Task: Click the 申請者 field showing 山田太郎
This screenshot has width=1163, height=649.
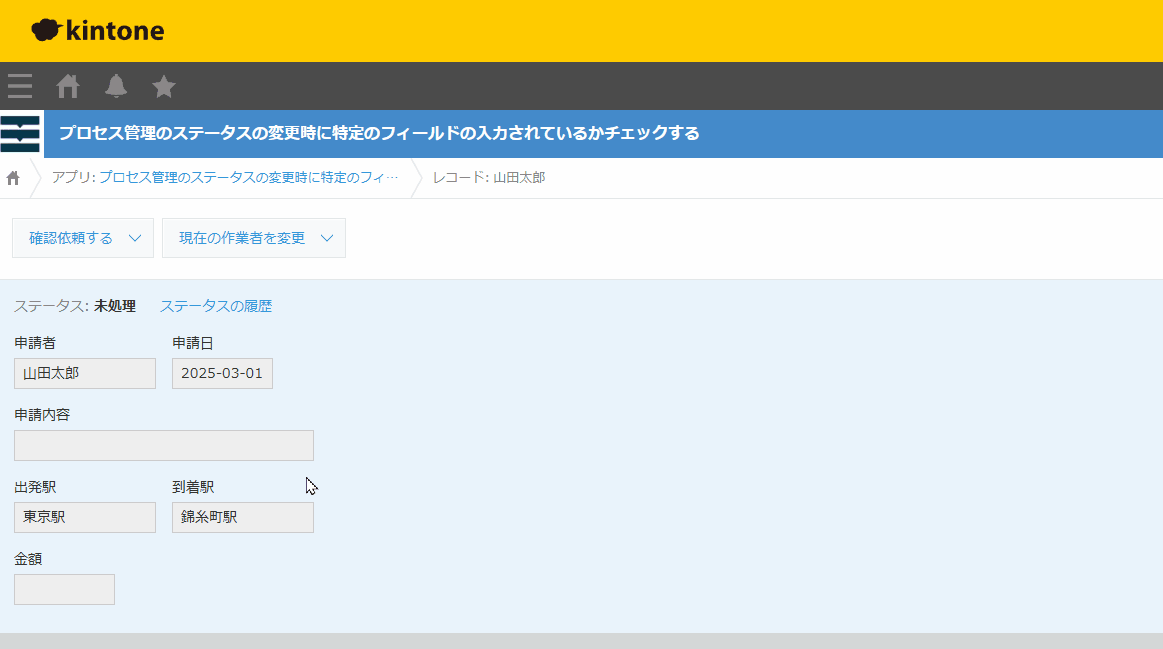Action: (85, 373)
